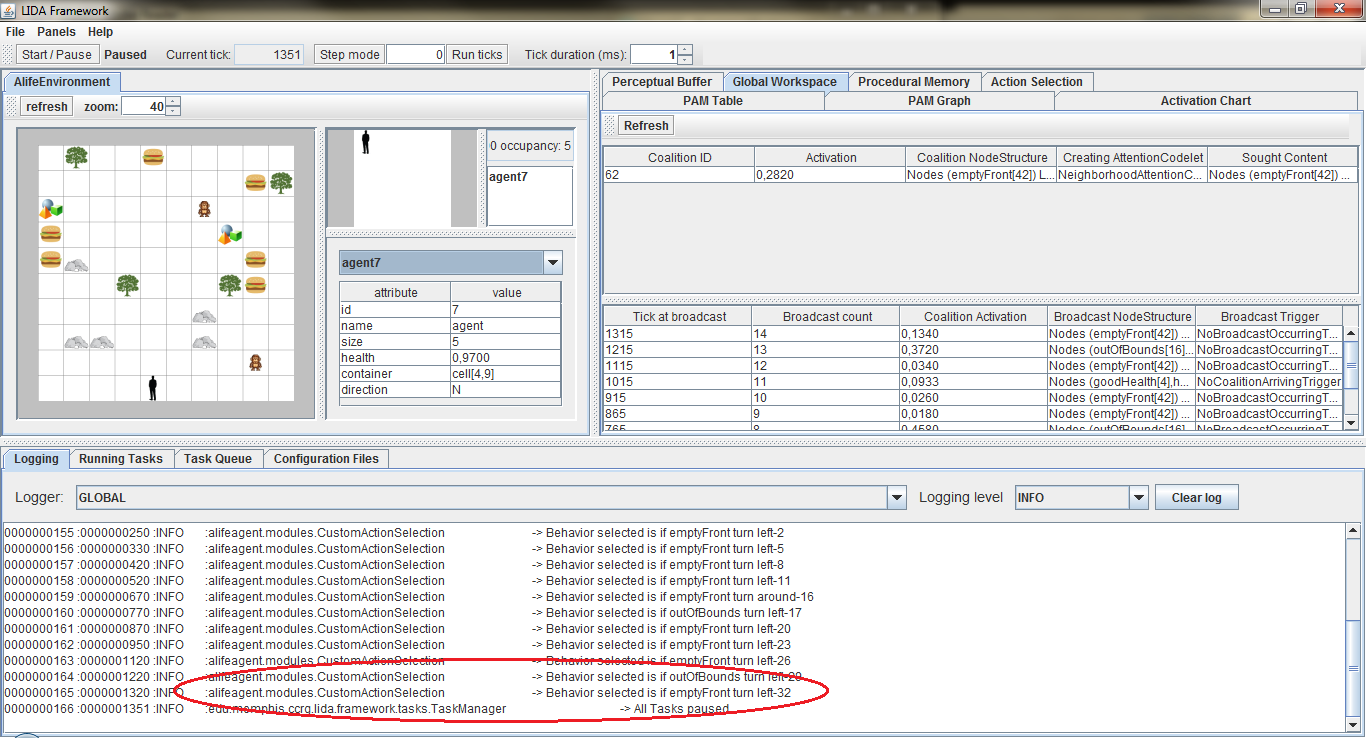Click inside the zoom value field
The width and height of the screenshot is (1366, 738).
144,105
